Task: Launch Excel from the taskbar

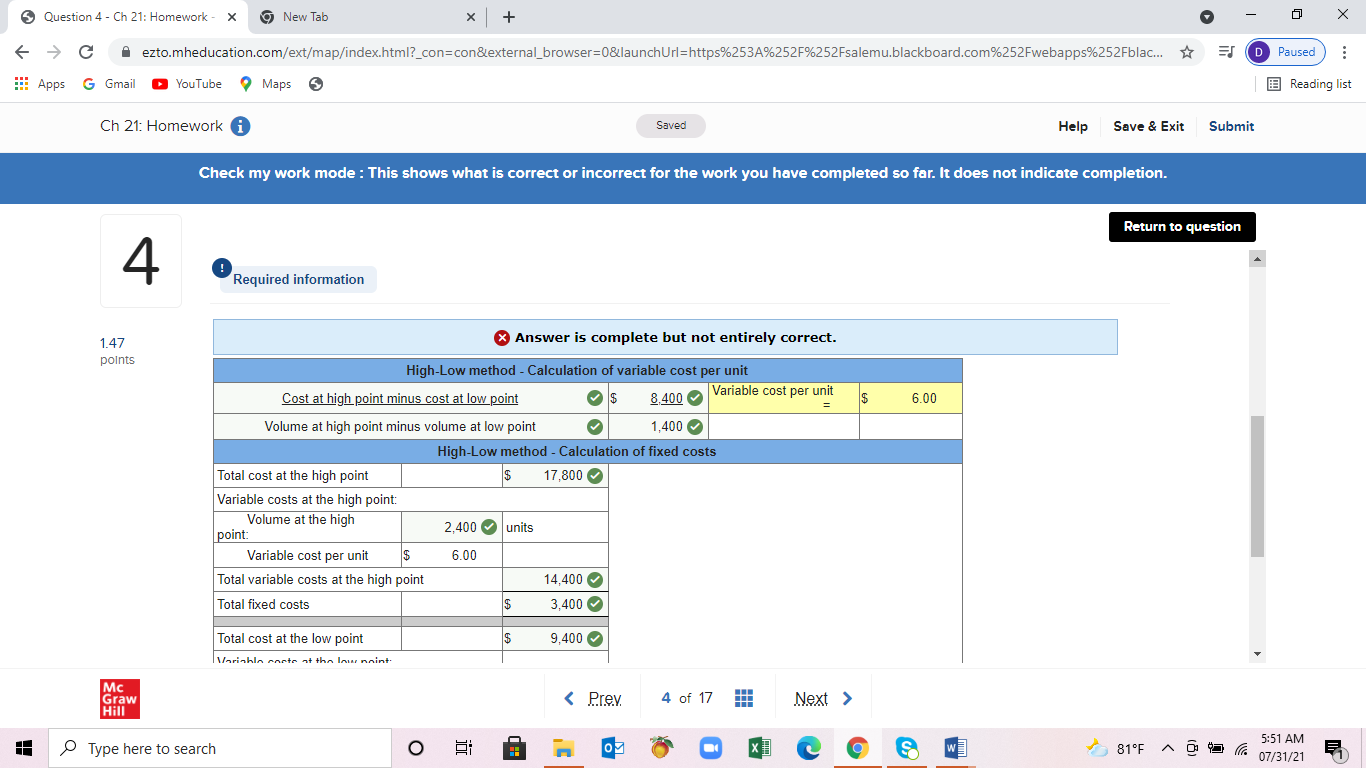Action: click(759, 747)
